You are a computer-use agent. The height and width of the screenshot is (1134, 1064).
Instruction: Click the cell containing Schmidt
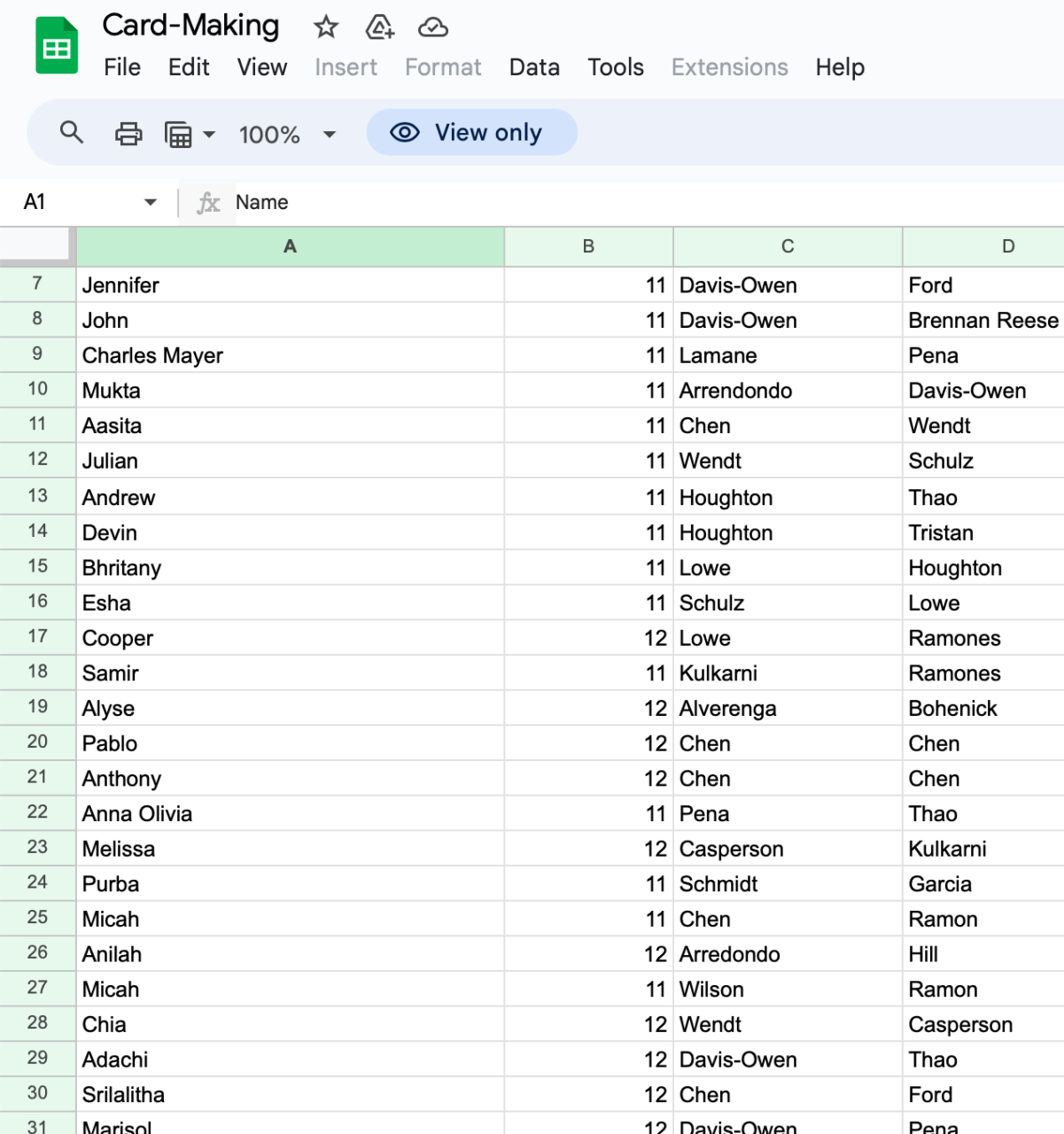[x=788, y=884]
